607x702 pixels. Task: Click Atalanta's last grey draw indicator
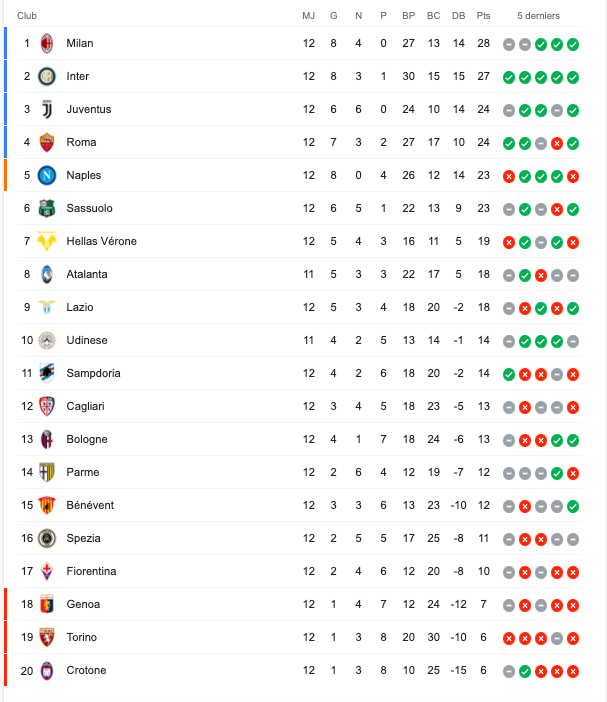[x=573, y=275]
